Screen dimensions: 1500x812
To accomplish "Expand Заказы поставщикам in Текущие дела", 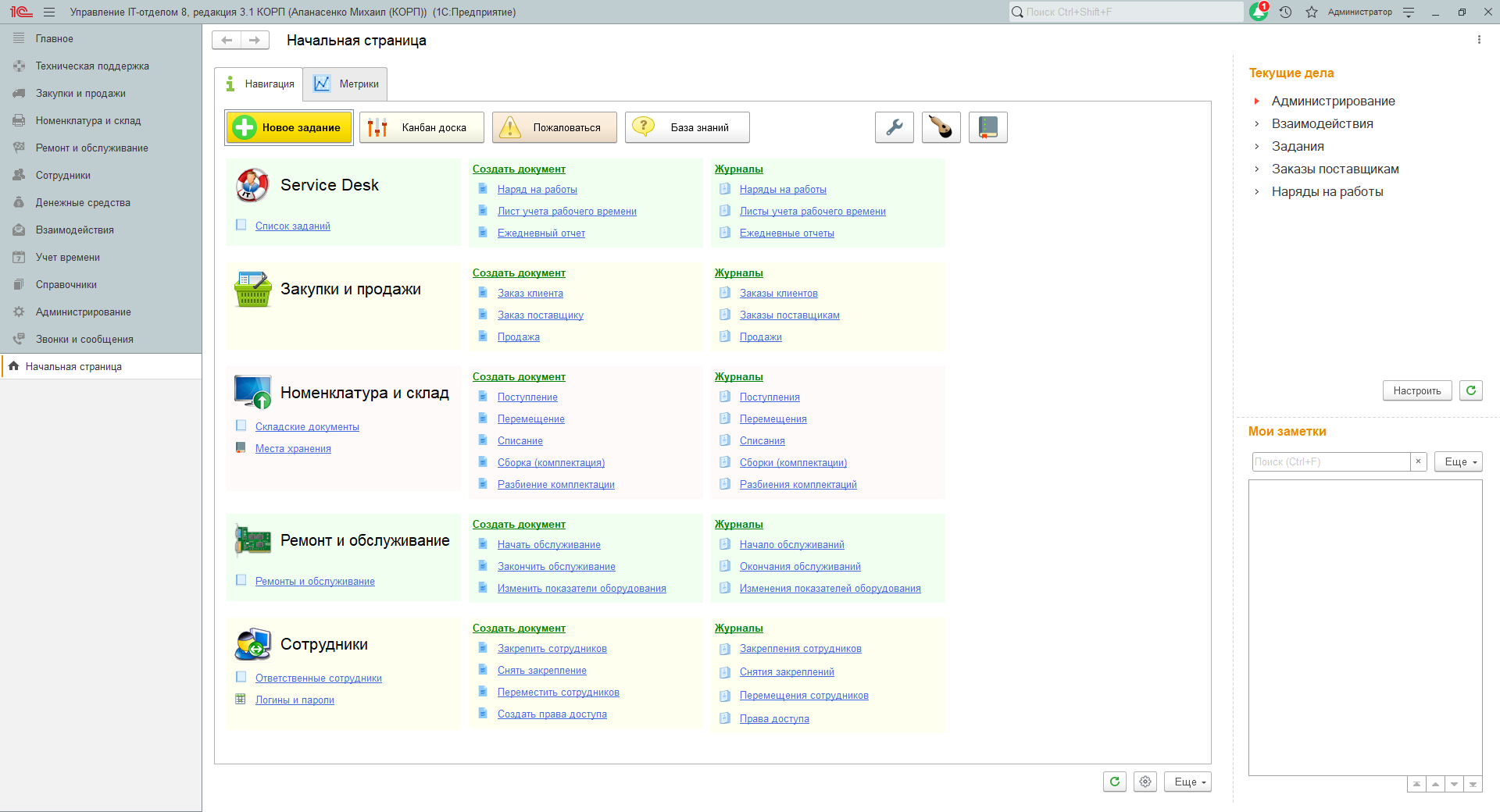I will coord(1257,169).
